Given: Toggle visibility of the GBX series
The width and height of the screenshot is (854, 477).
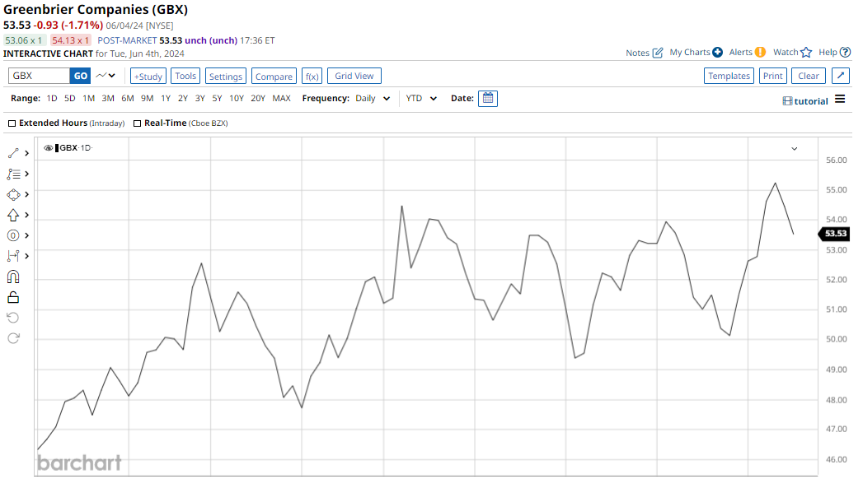Looking at the screenshot, I should (x=48, y=148).
